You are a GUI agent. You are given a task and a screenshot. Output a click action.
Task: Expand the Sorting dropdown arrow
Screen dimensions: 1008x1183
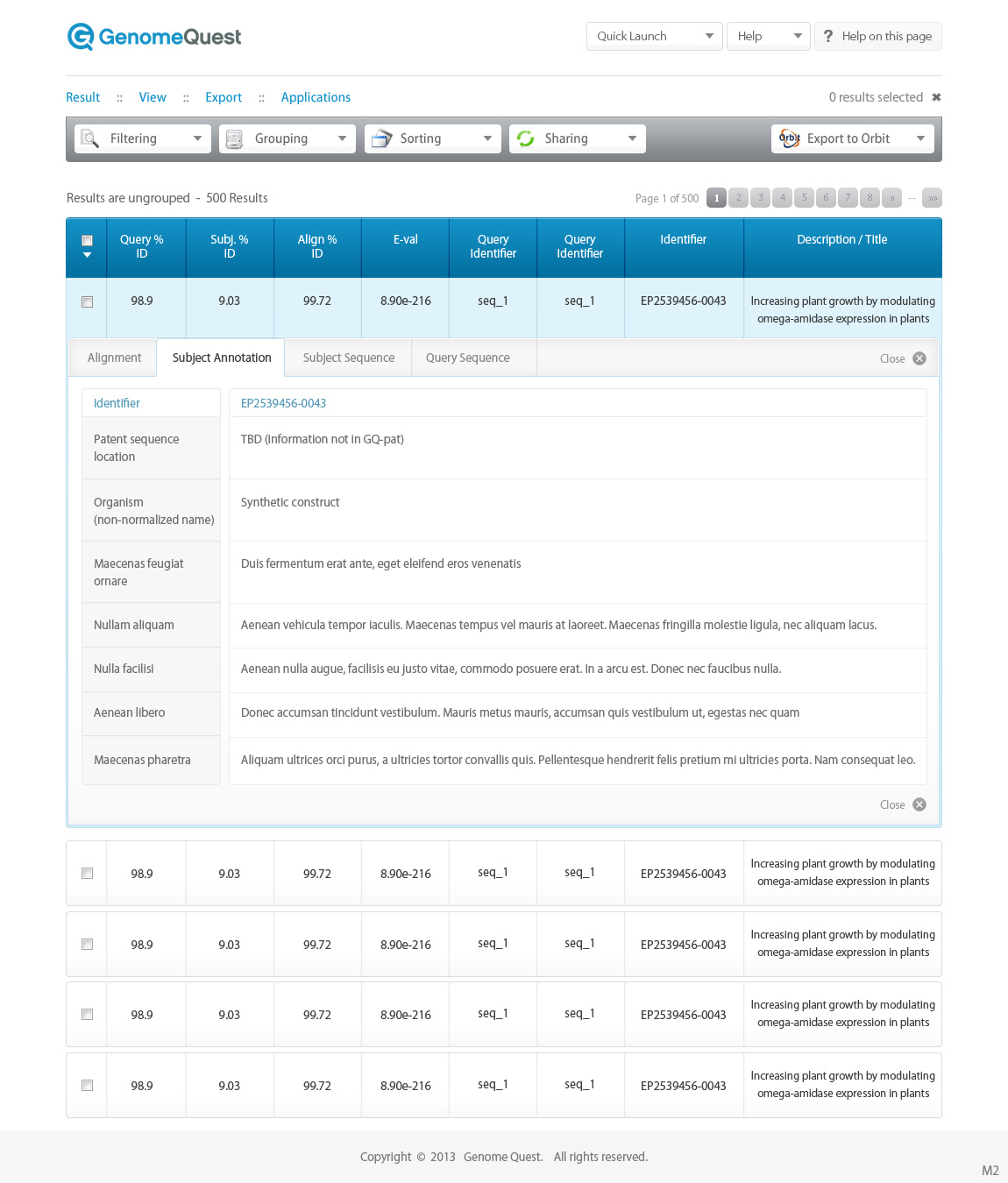click(x=487, y=138)
